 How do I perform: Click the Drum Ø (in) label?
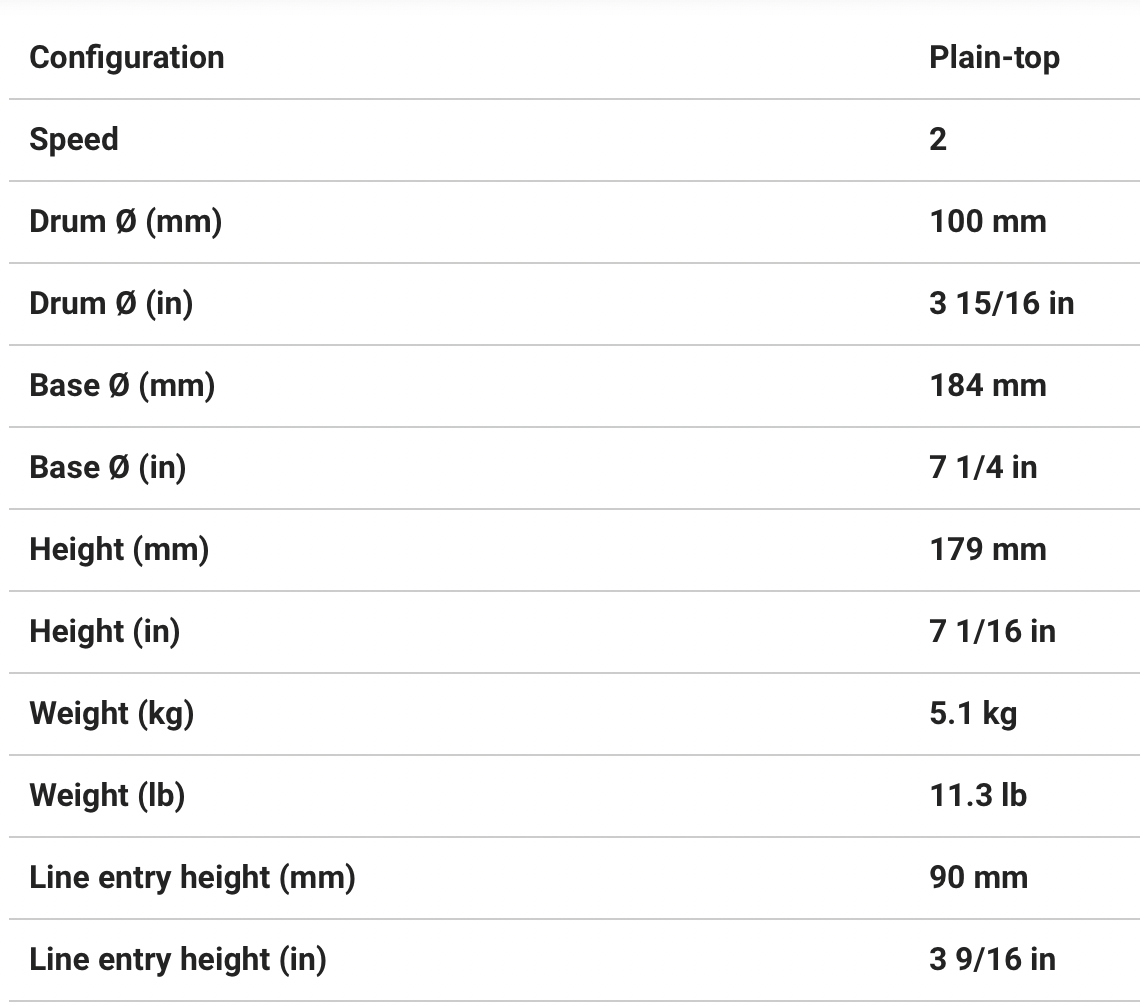click(111, 304)
